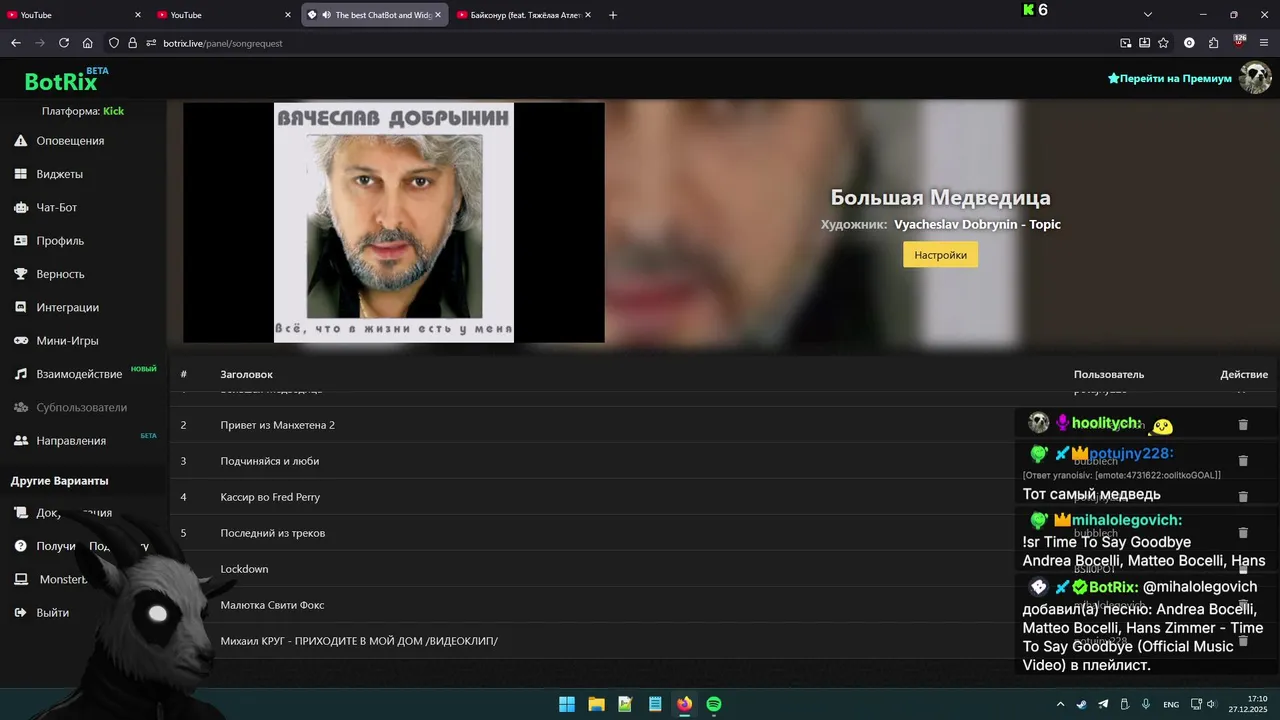Screen dimensions: 1280x720
Task: Switch to the second YouTube tab
Action: 224,15
